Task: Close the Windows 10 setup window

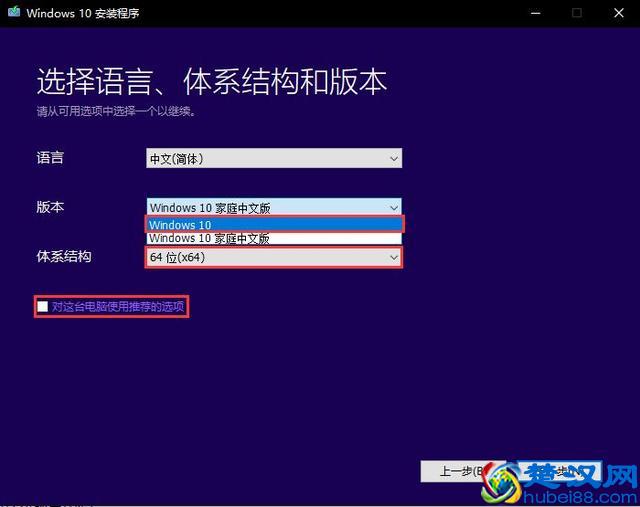Action: (x=619, y=13)
